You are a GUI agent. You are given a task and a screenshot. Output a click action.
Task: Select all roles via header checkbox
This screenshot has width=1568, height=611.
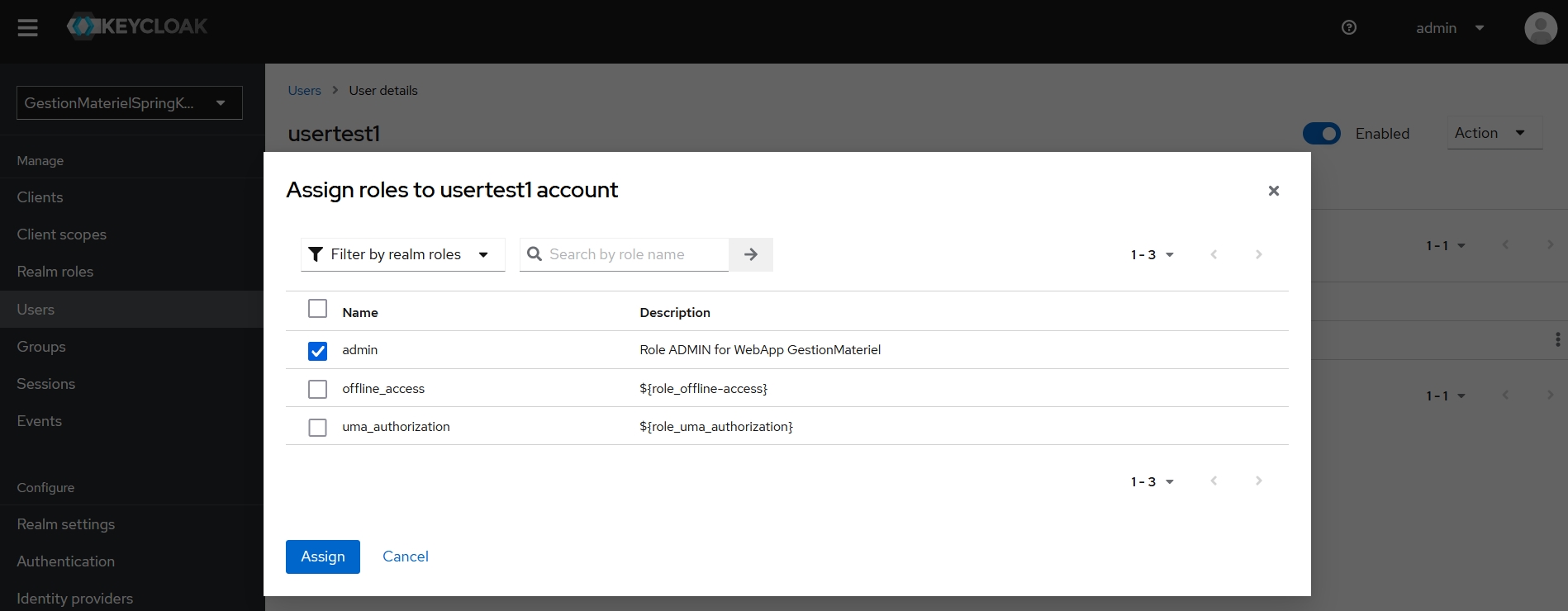click(x=317, y=309)
